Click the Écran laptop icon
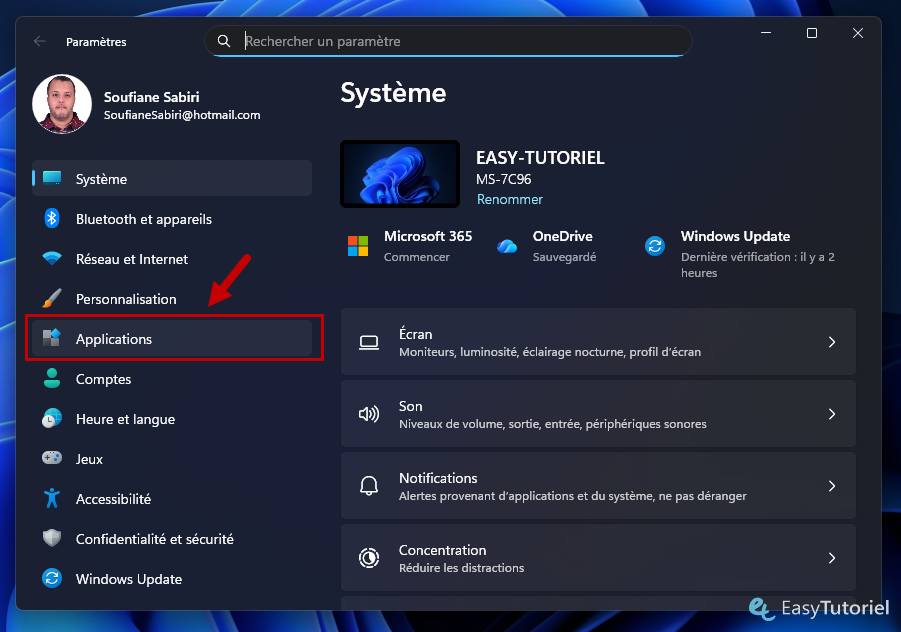901x632 pixels. pos(369,342)
